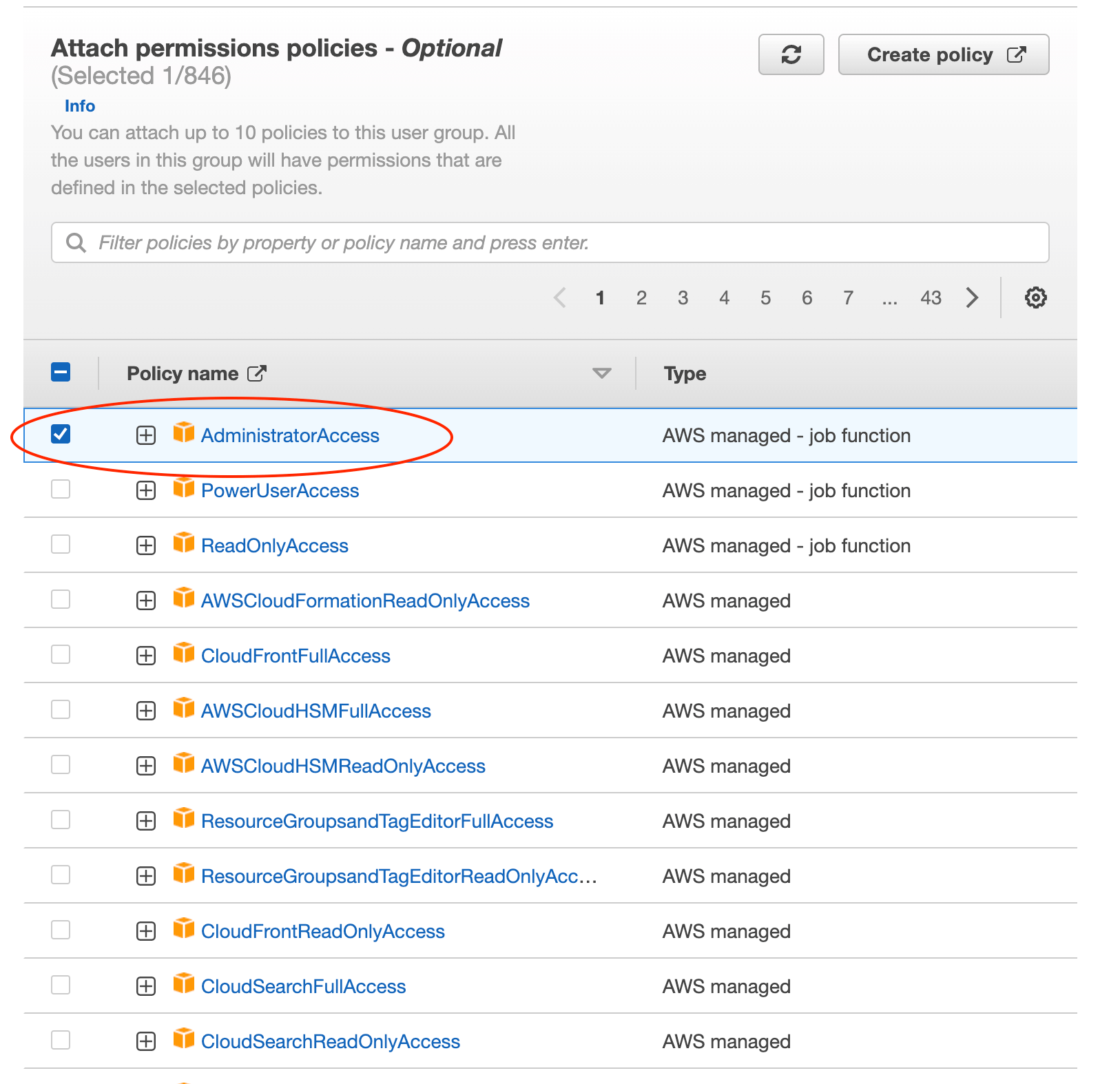Click the Create policy button
This screenshot has height=1084, width=1120.
tap(944, 54)
